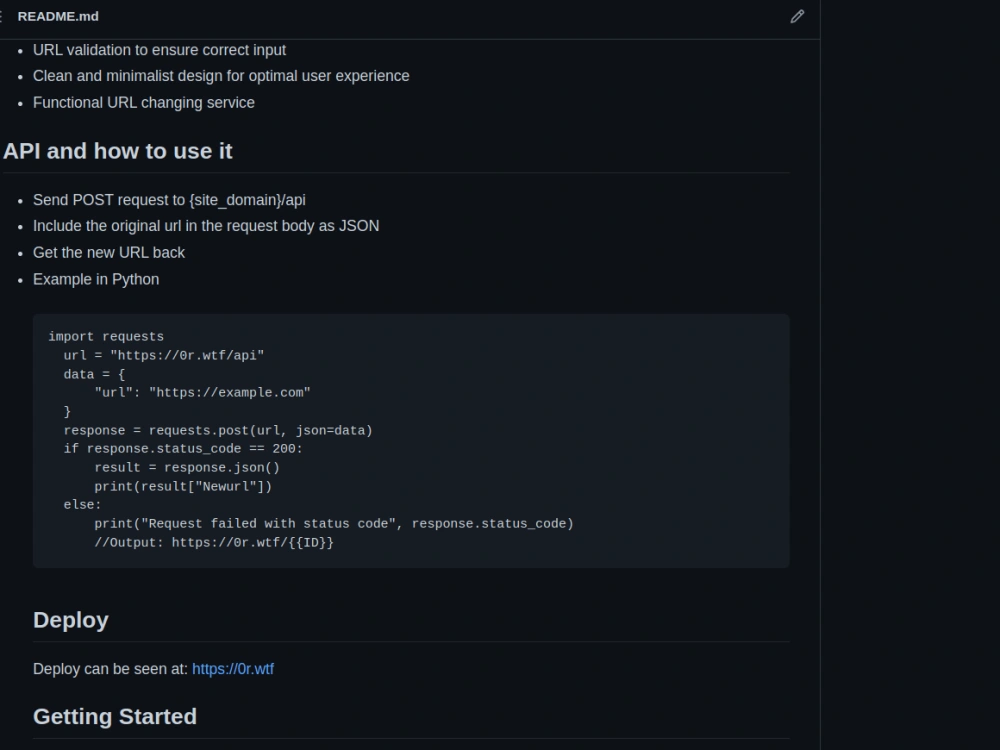Screen dimensions: 1000x750
Task: Click the url = "https://0r.wtf/api" code line
Action: tap(164, 355)
